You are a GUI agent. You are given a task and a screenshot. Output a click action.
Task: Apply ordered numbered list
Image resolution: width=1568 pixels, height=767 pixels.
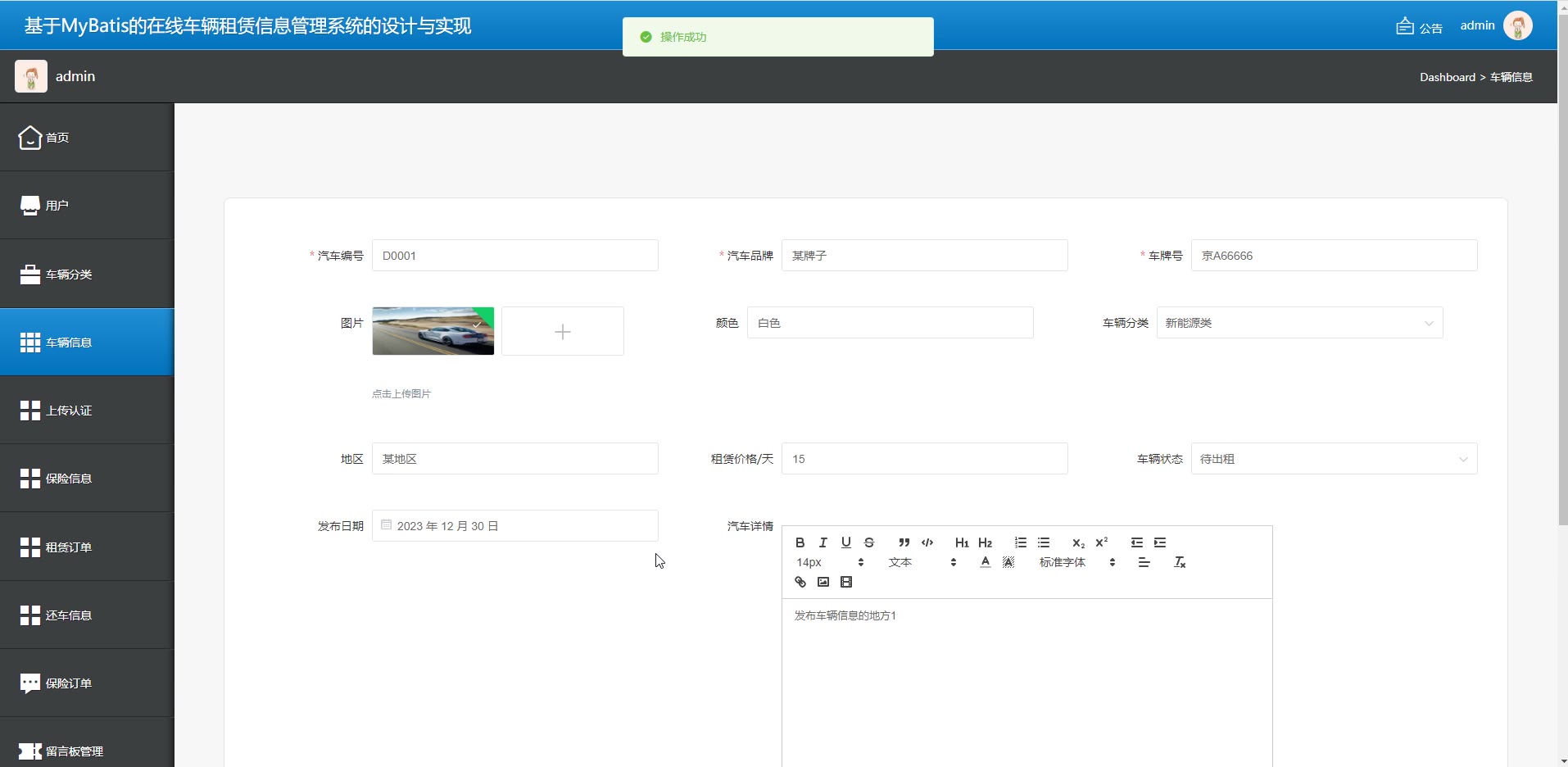pos(1021,542)
